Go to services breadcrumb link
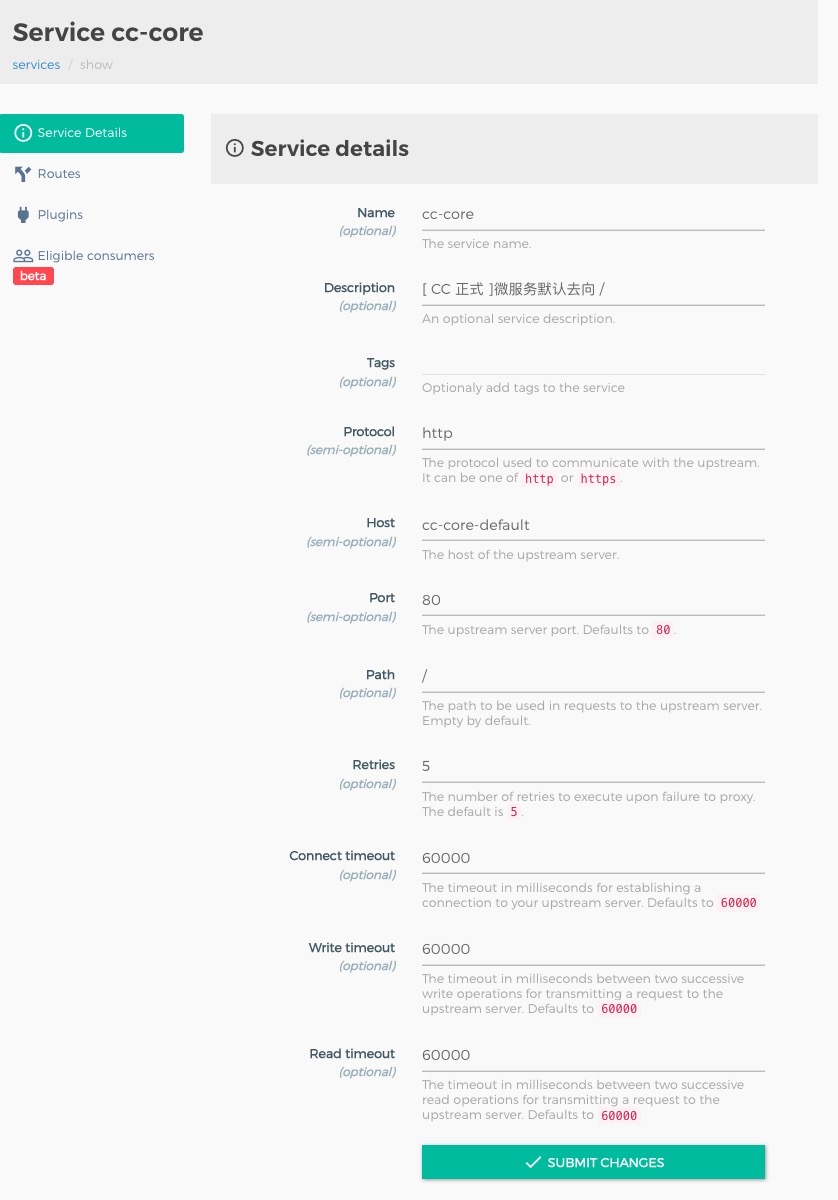Viewport: 838px width, 1200px height. point(36,65)
